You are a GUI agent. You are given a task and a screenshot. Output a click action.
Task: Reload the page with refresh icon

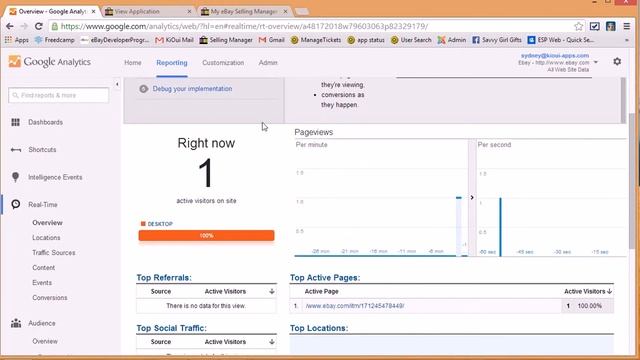[39, 26]
